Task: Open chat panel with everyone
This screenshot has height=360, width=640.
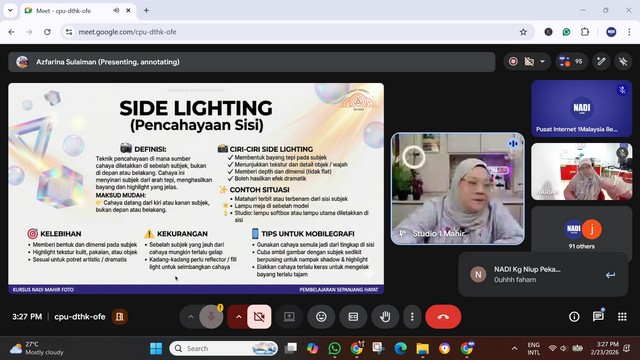Action: pyautogui.click(x=598, y=317)
